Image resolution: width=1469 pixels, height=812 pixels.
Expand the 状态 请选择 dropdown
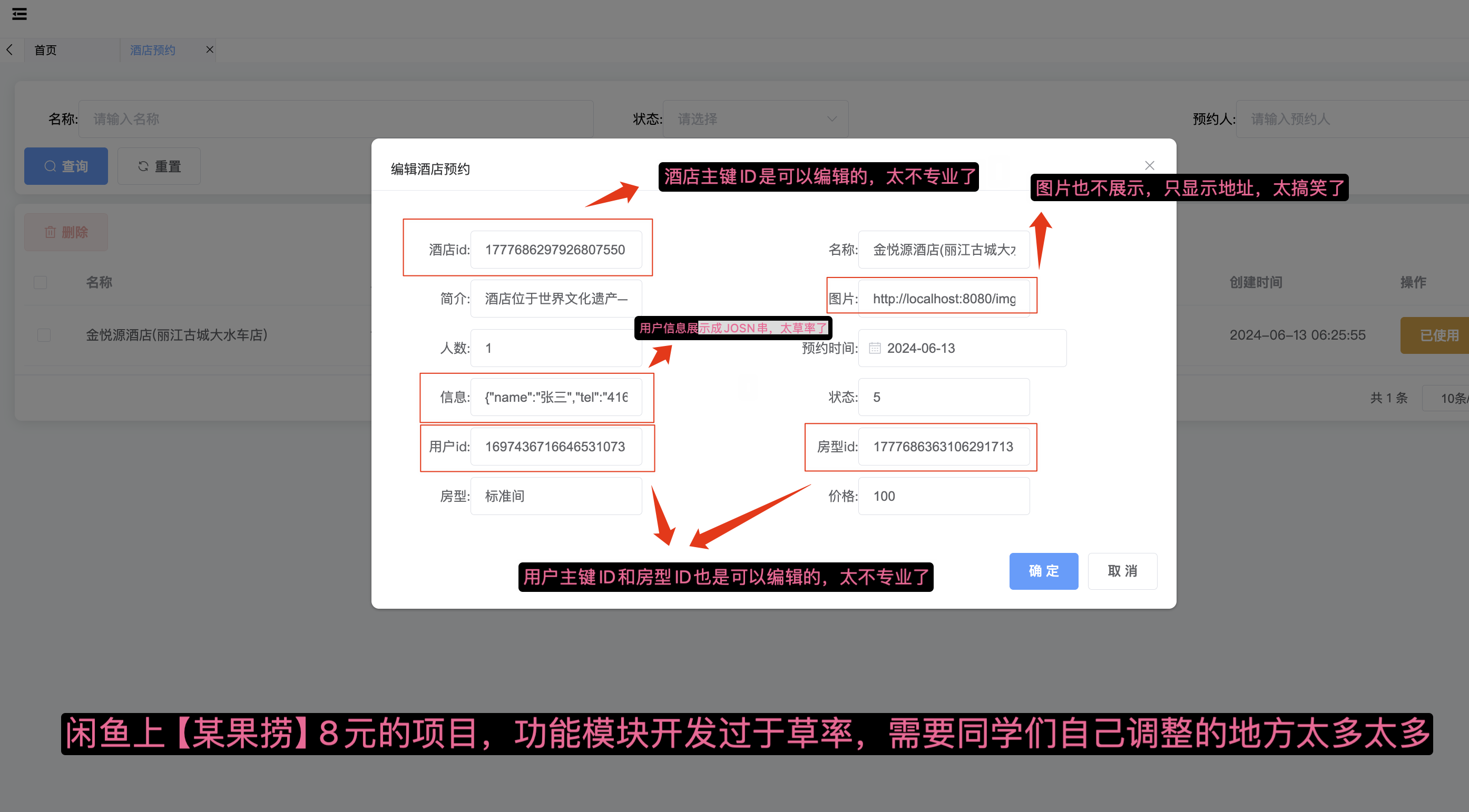tap(755, 119)
